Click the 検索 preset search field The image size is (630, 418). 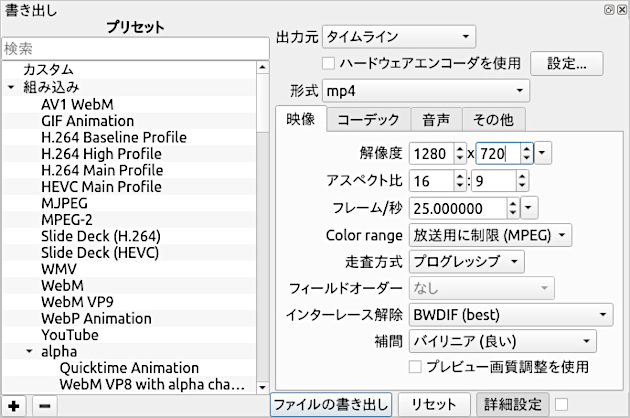click(x=135, y=48)
